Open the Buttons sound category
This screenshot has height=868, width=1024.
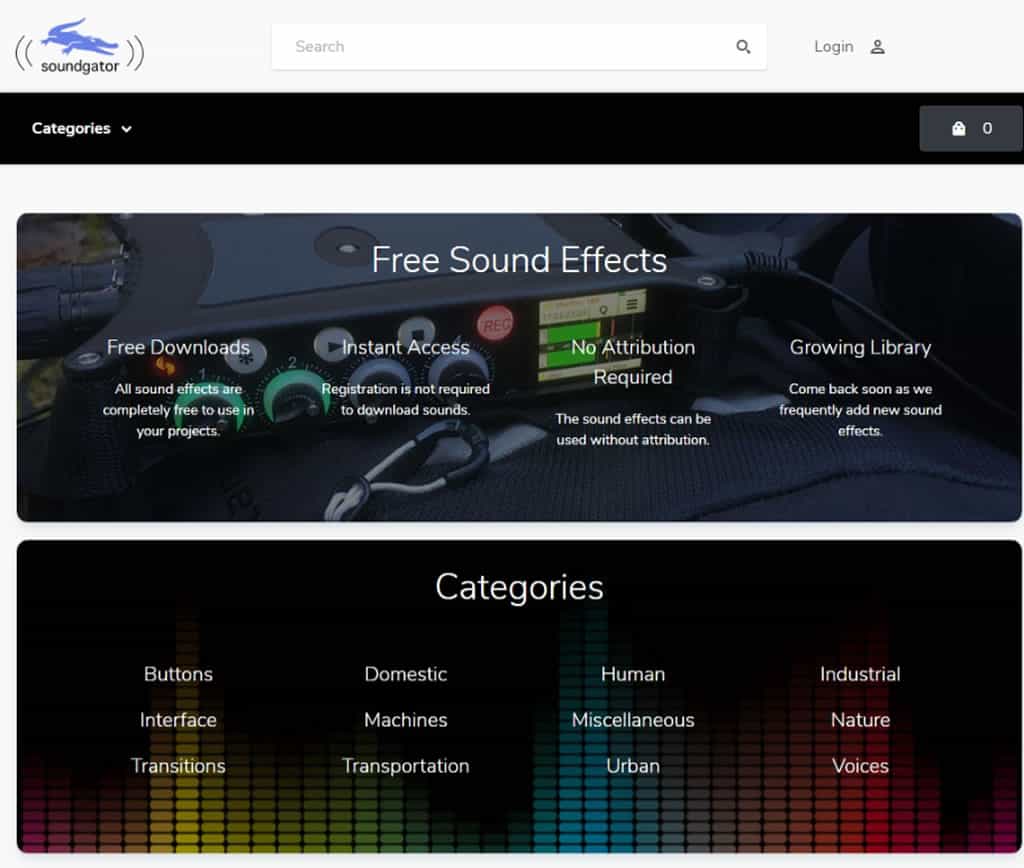click(x=178, y=674)
